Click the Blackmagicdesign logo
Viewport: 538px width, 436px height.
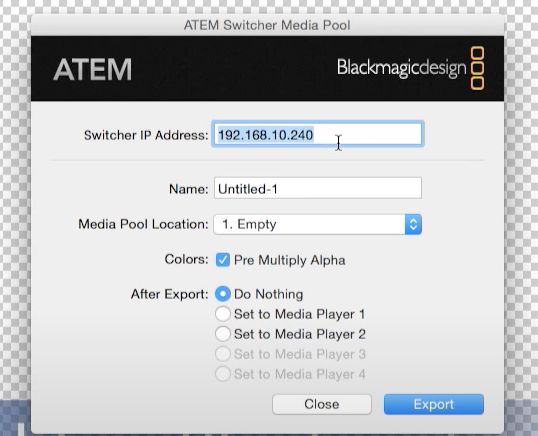coord(411,68)
